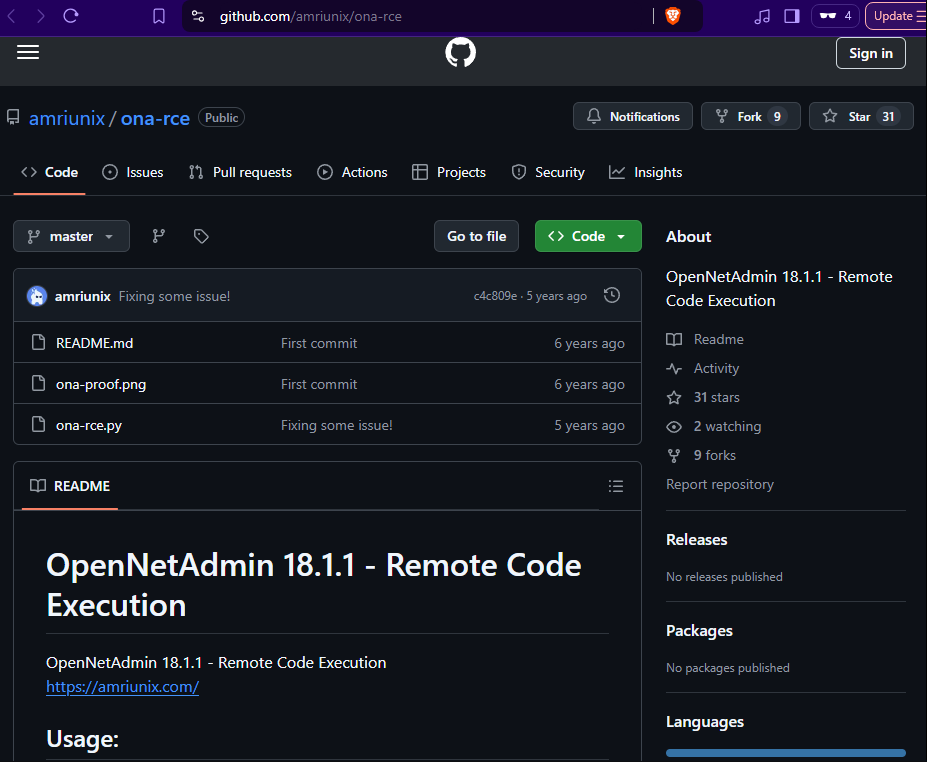
Task: Toggle the browser sidebar panel
Action: click(x=792, y=16)
